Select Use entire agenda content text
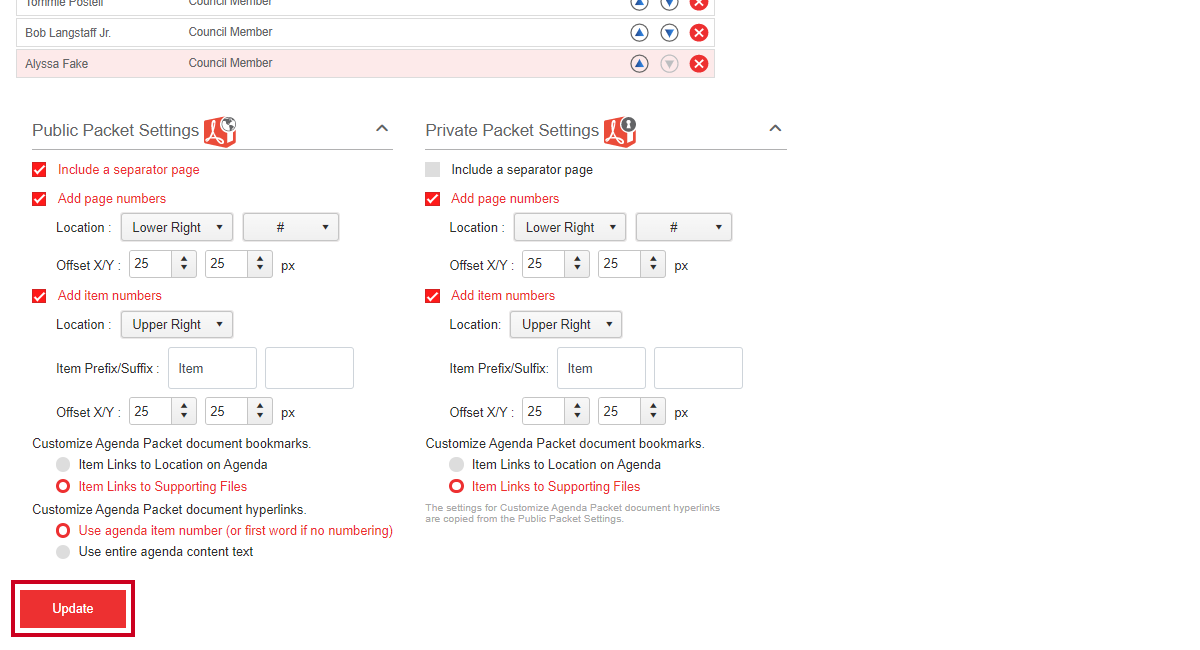The width and height of the screenshot is (1200, 650). tap(63, 552)
